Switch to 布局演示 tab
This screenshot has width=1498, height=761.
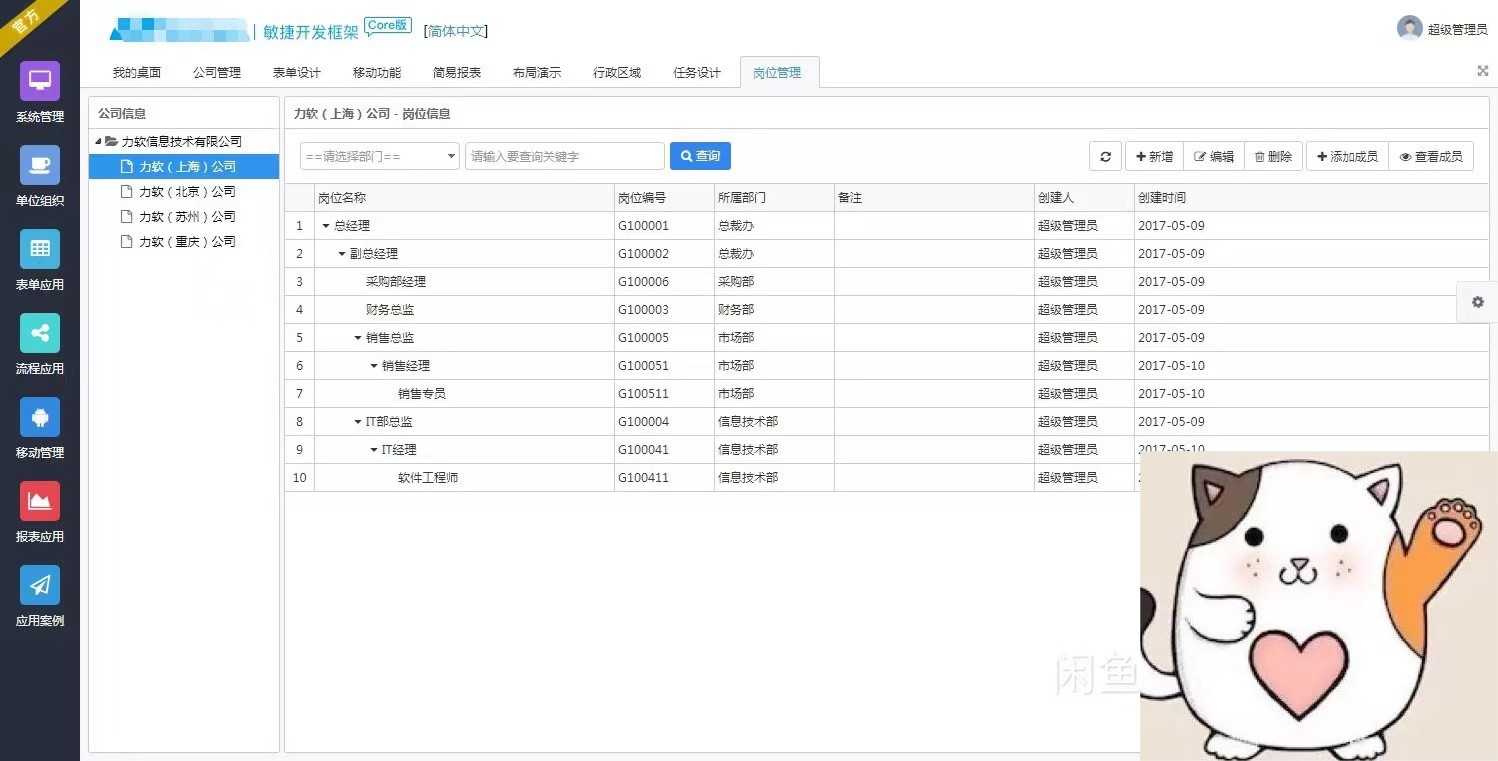click(537, 73)
